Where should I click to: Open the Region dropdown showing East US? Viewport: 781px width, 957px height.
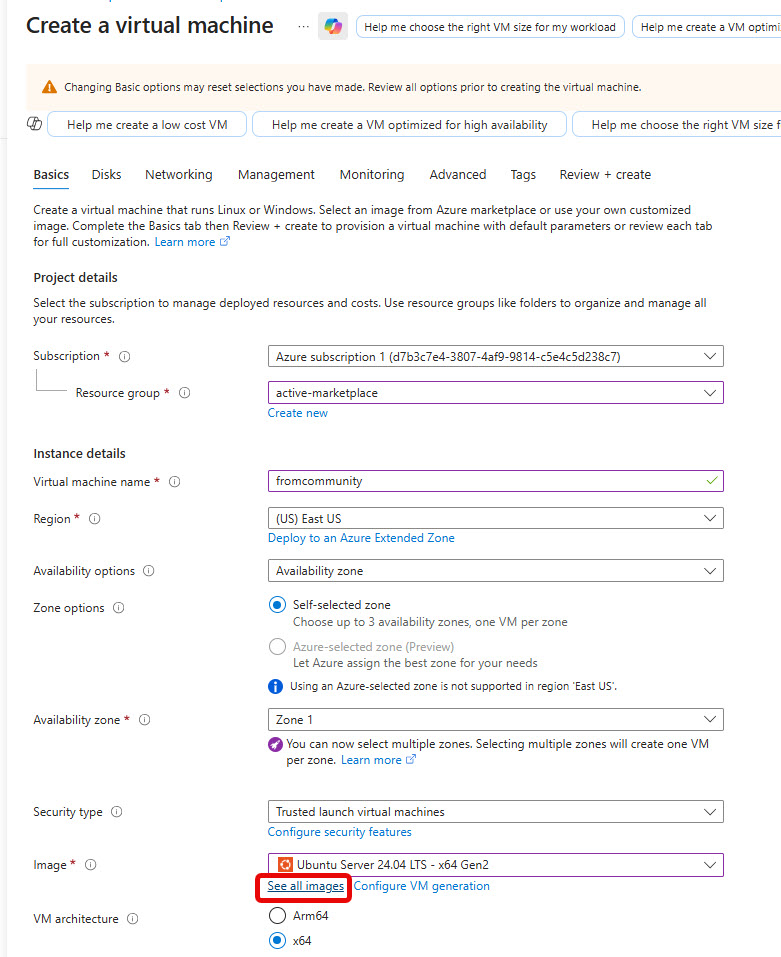coord(495,519)
